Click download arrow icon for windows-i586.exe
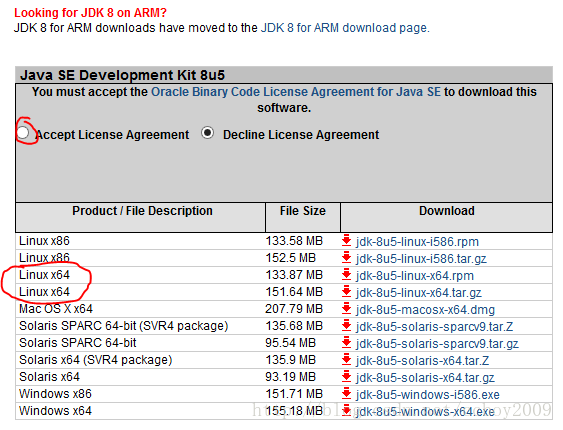This screenshot has height=430, width=563. point(346,394)
